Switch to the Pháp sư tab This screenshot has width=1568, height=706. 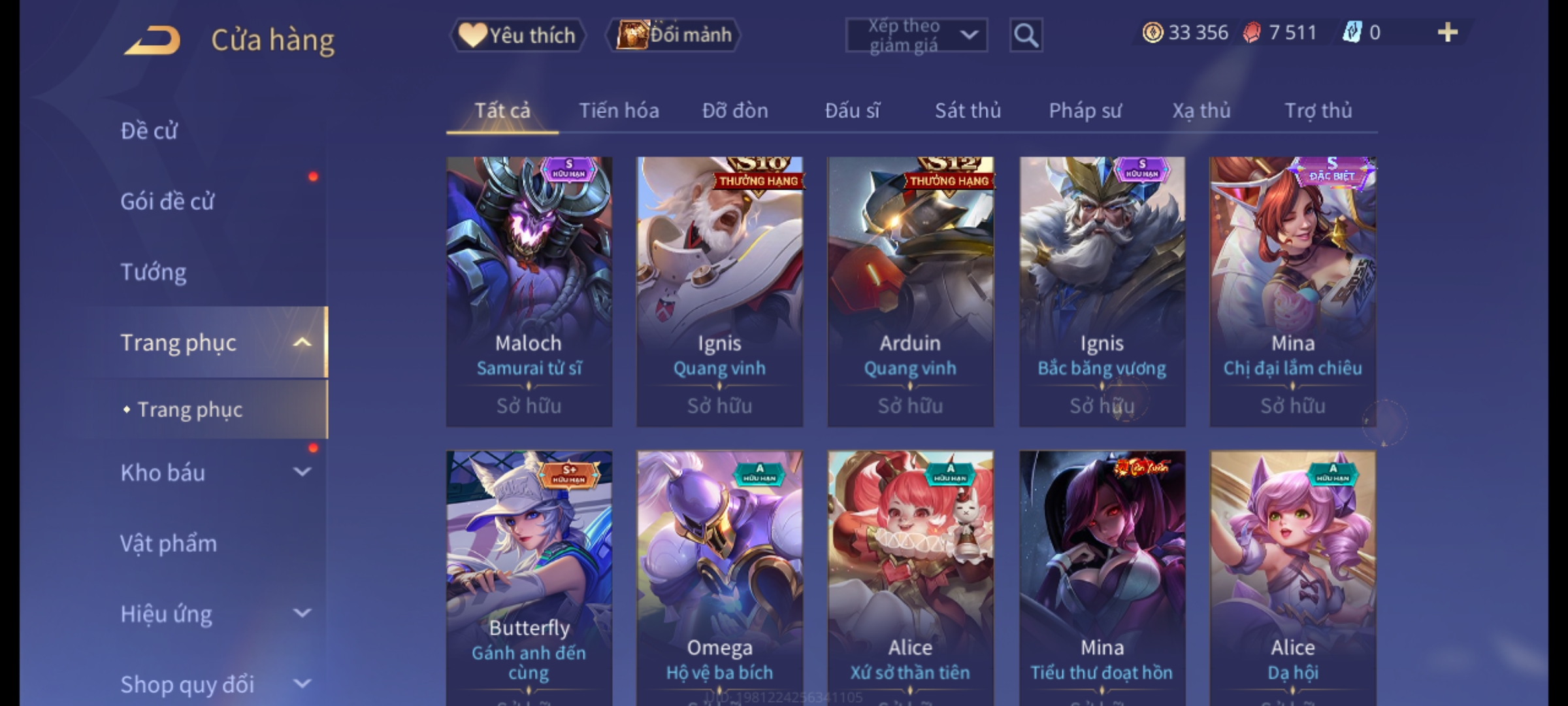tap(1085, 111)
